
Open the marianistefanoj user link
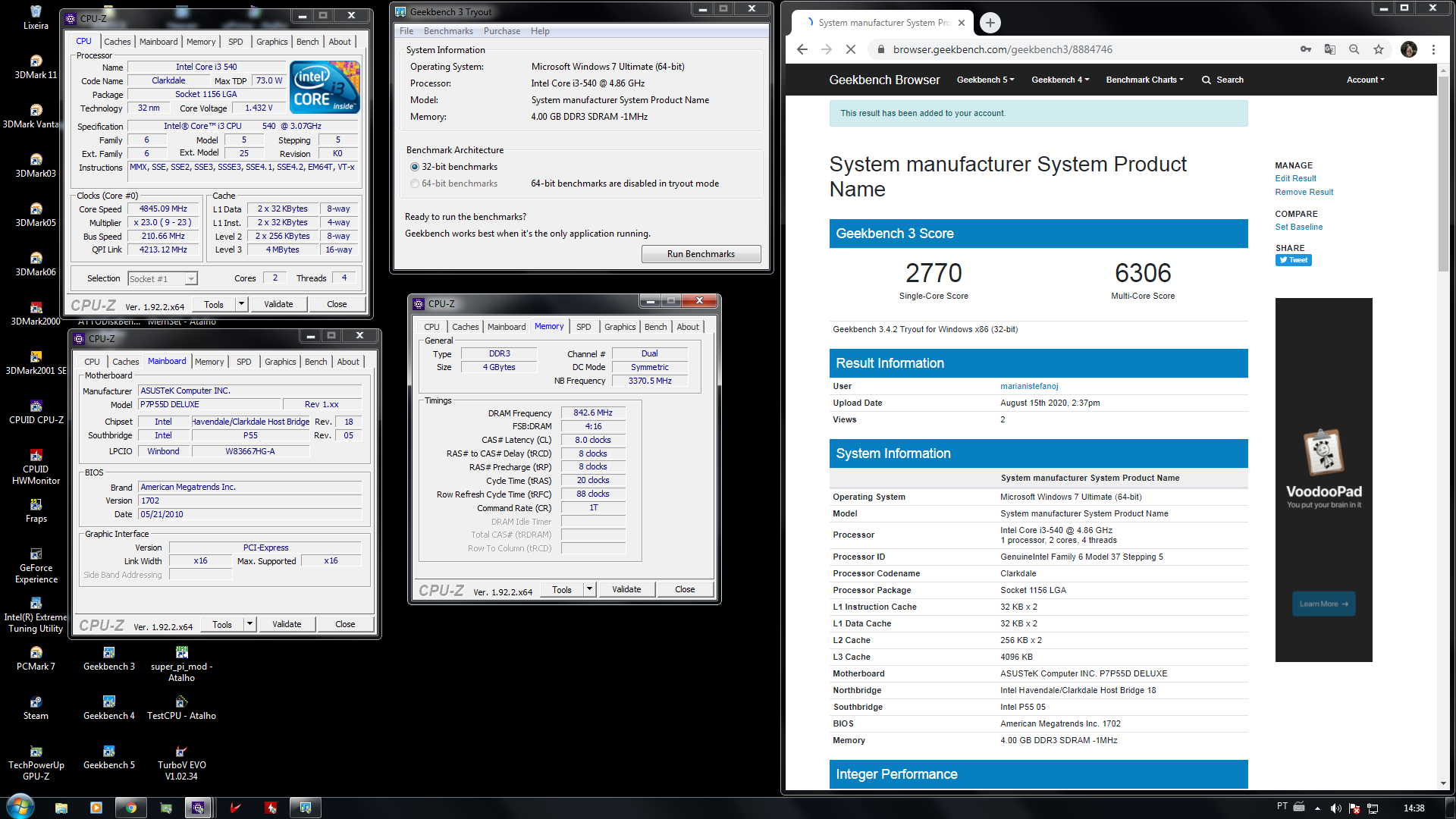click(1029, 386)
